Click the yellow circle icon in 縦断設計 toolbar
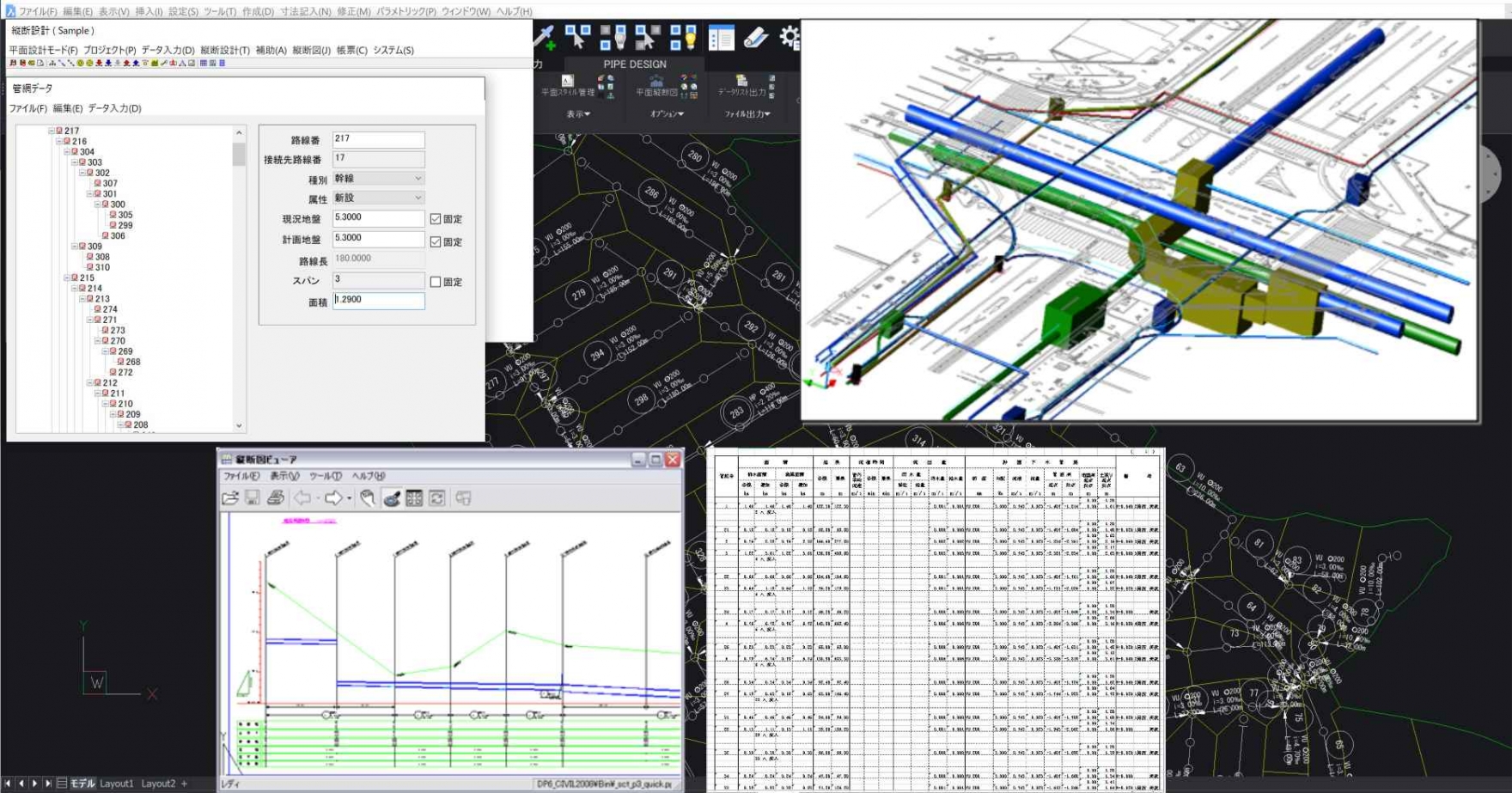 tap(80, 63)
